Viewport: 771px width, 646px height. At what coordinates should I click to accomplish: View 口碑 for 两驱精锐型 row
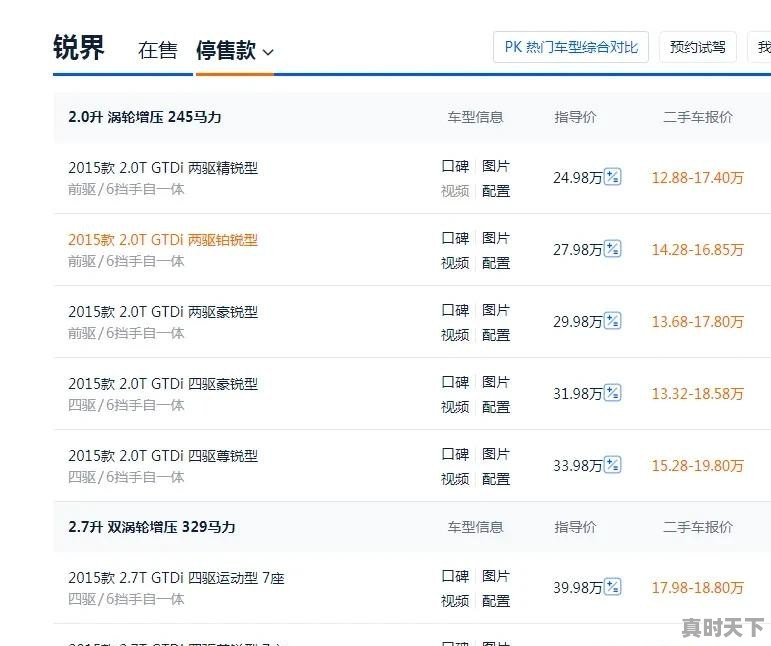click(455, 166)
